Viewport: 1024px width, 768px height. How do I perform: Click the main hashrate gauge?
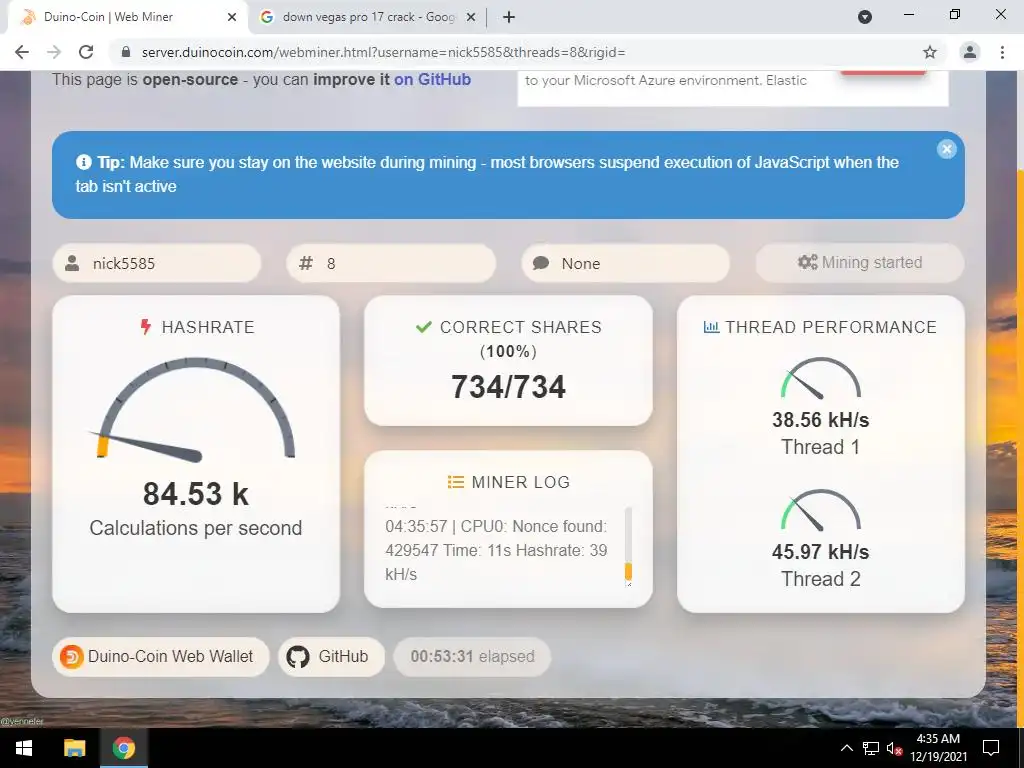tap(196, 409)
